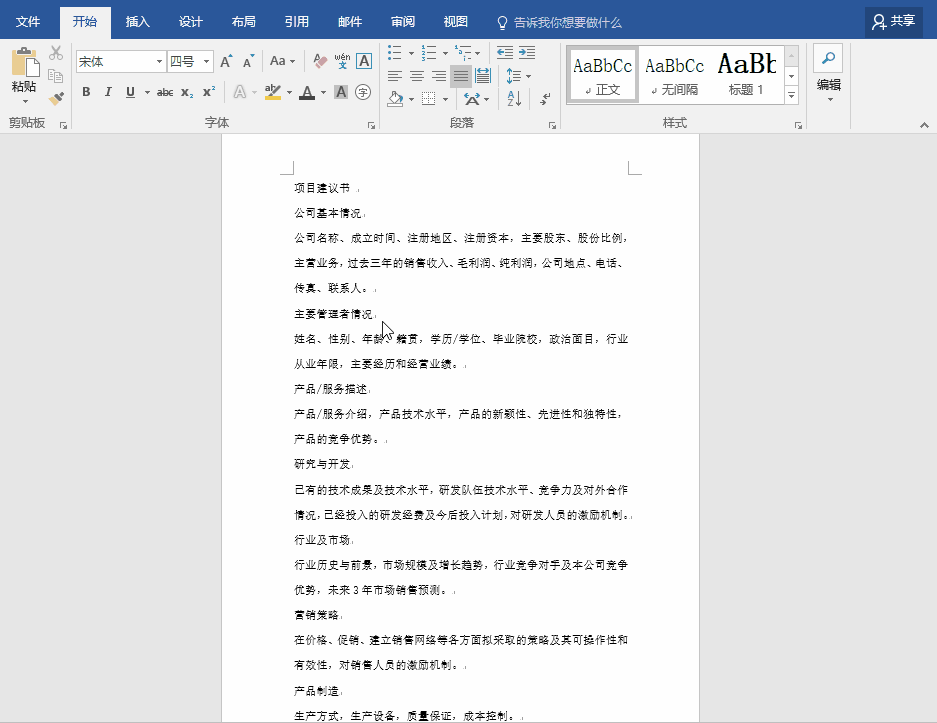This screenshot has height=723, width=937.
Task: Apply strikethrough formatting
Action: click(x=166, y=92)
